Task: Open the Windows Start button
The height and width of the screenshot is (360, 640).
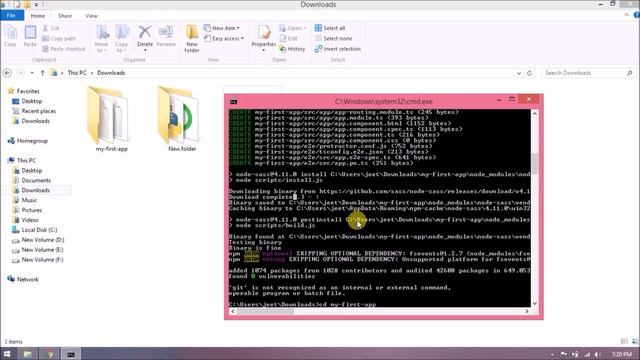Action: click(7, 353)
